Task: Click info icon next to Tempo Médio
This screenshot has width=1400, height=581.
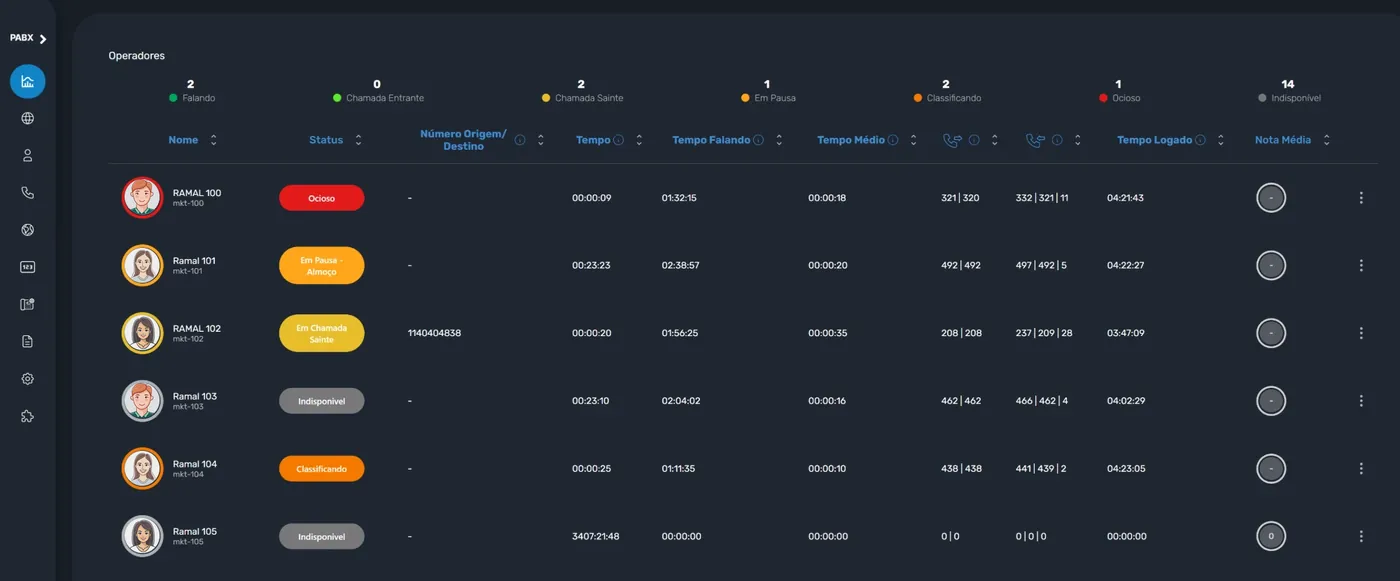Action: [893, 140]
